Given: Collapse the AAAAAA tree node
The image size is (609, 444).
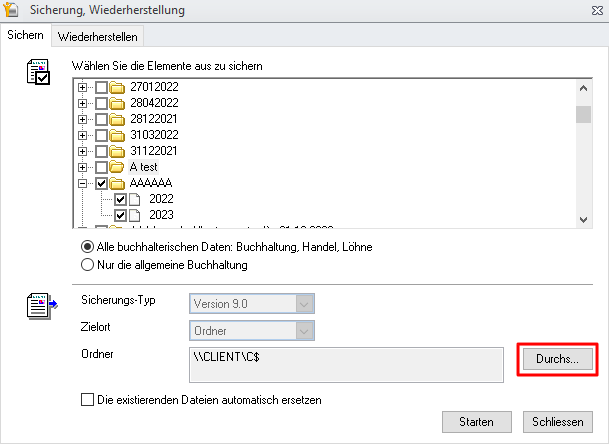Looking at the screenshot, I should (83, 183).
